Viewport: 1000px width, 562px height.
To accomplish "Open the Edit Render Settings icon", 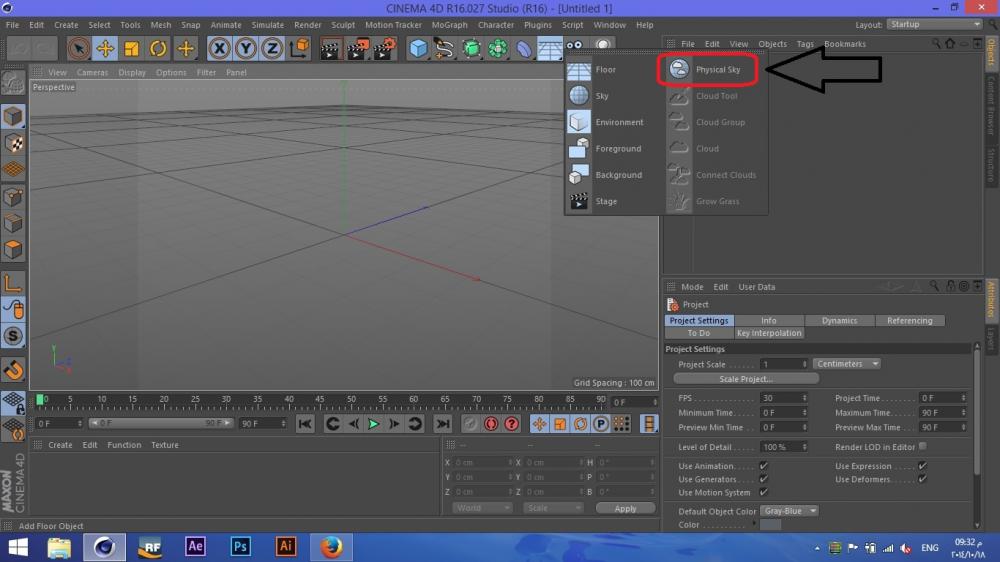I will [385, 48].
